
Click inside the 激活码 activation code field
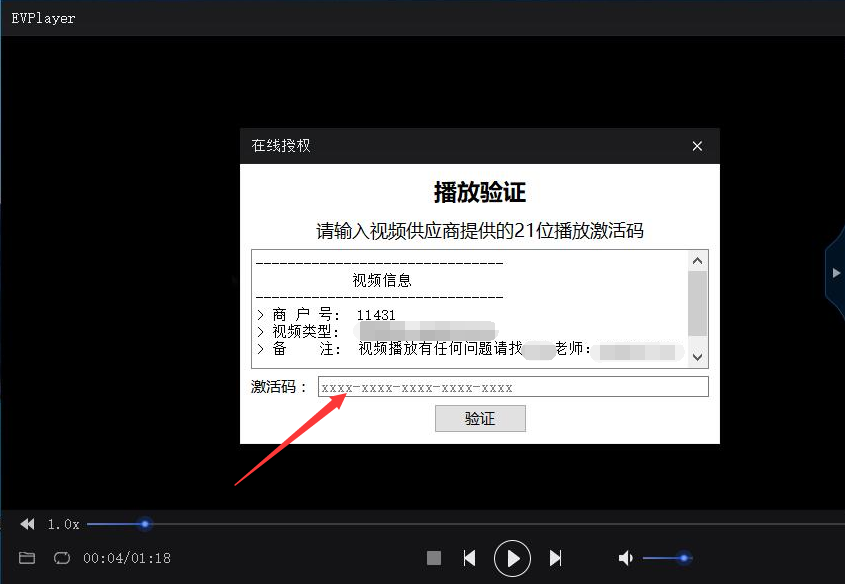click(x=510, y=386)
